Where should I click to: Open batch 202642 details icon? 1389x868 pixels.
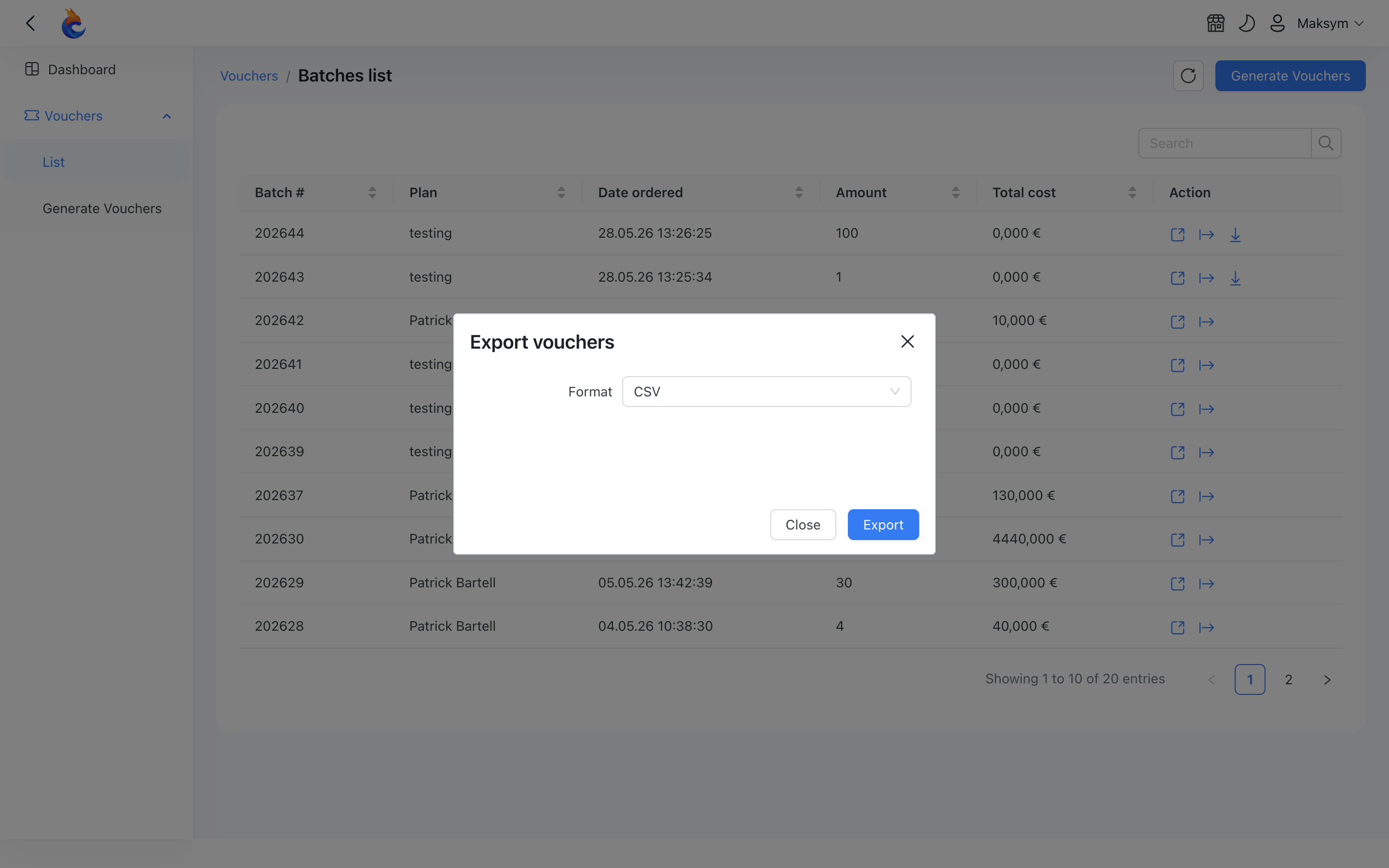(1178, 322)
